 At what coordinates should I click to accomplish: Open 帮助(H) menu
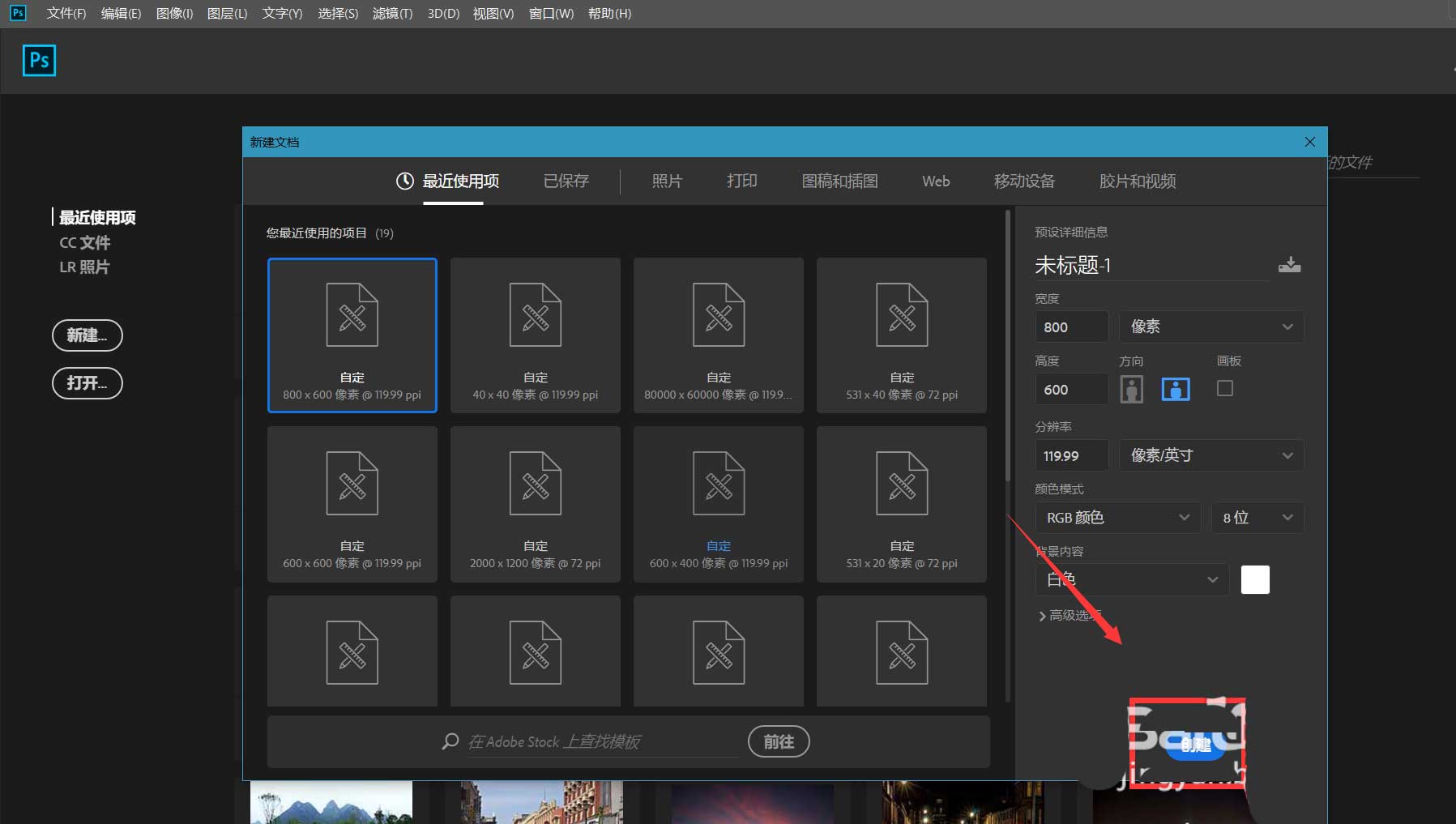(609, 13)
